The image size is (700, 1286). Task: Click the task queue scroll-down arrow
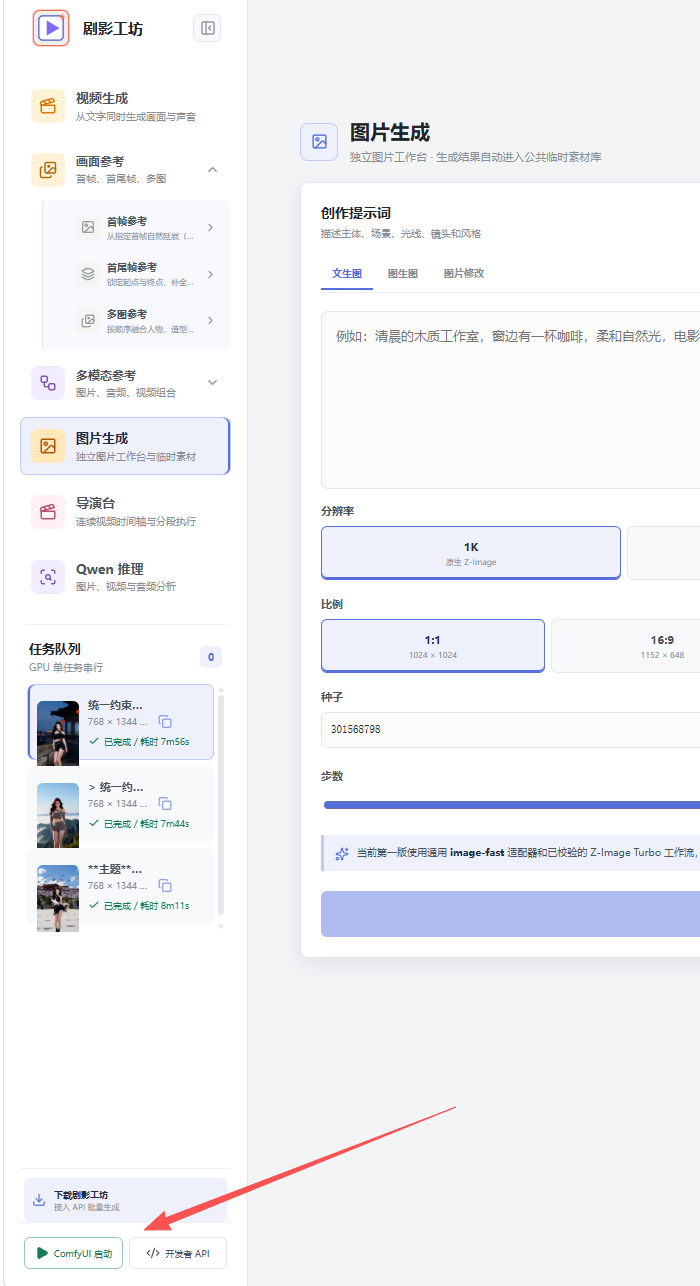(221, 925)
